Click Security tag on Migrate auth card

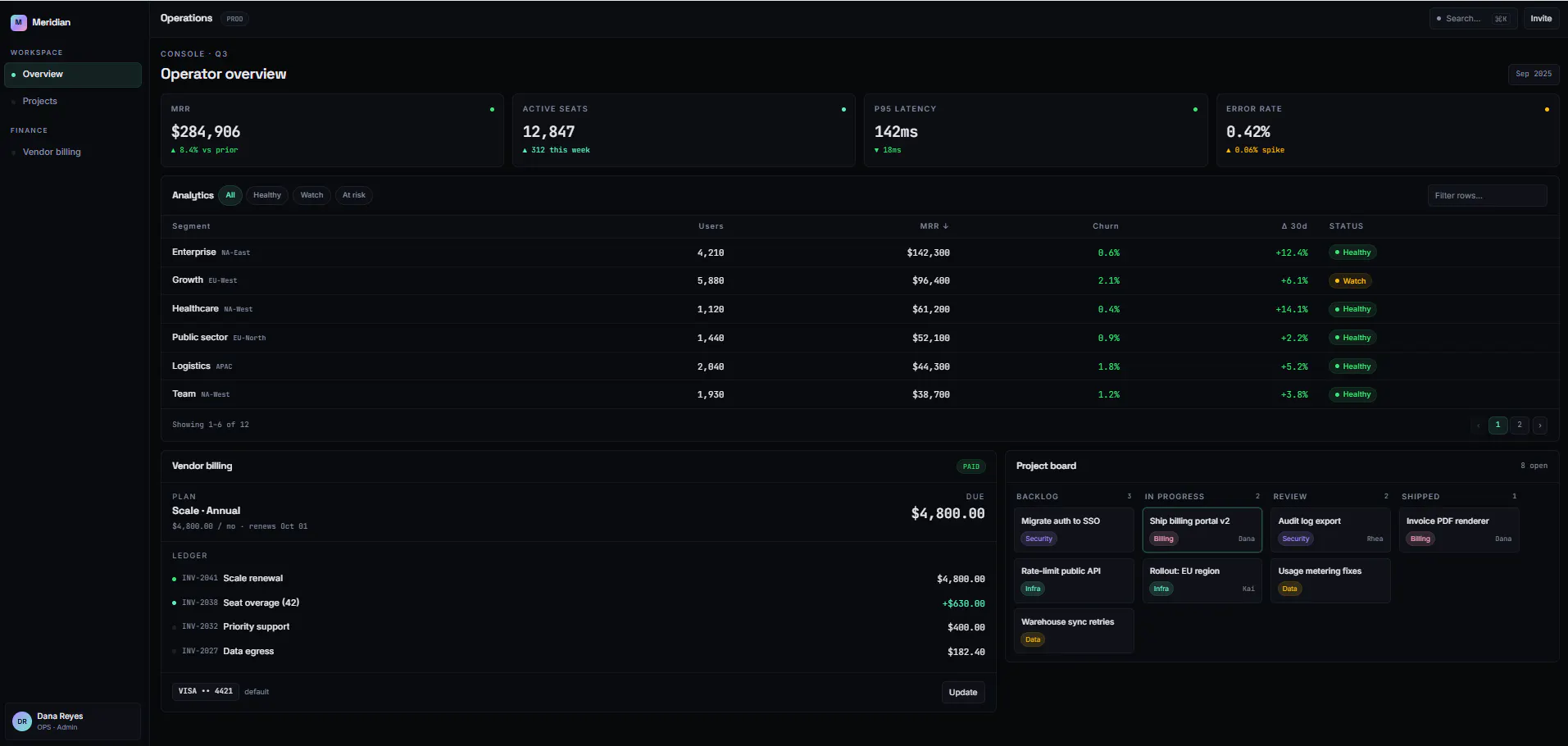click(1039, 539)
